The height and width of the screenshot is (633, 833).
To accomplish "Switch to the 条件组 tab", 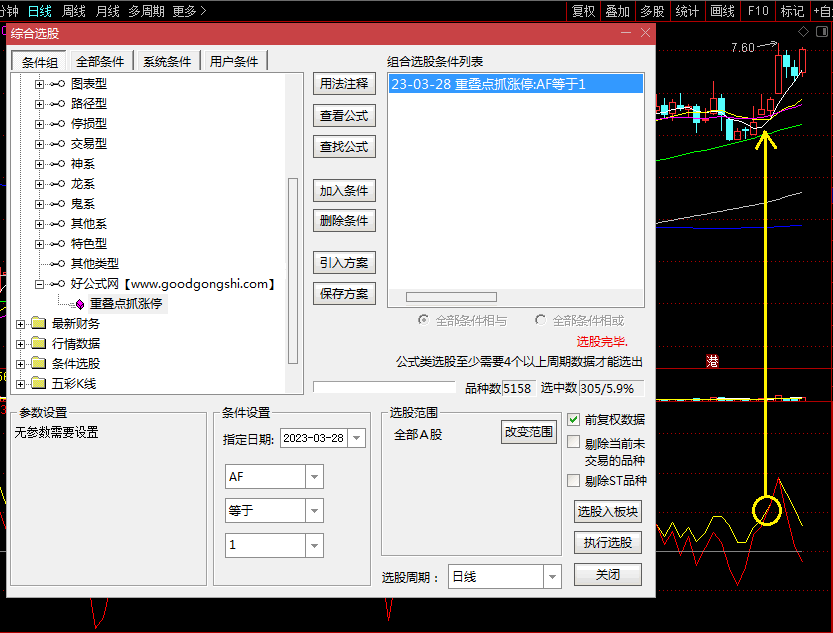I will [39, 62].
